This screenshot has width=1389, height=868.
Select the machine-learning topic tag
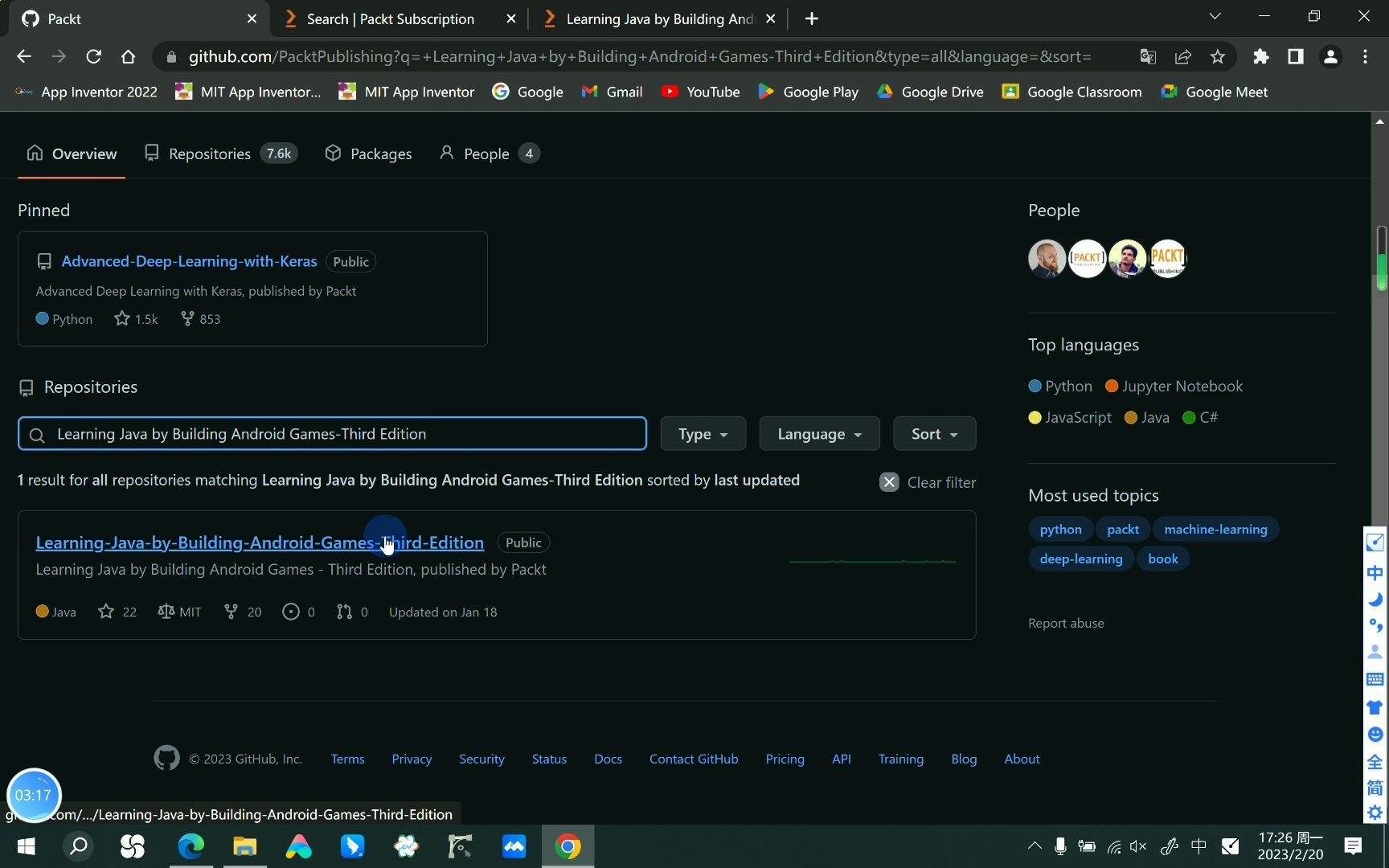point(1215,530)
